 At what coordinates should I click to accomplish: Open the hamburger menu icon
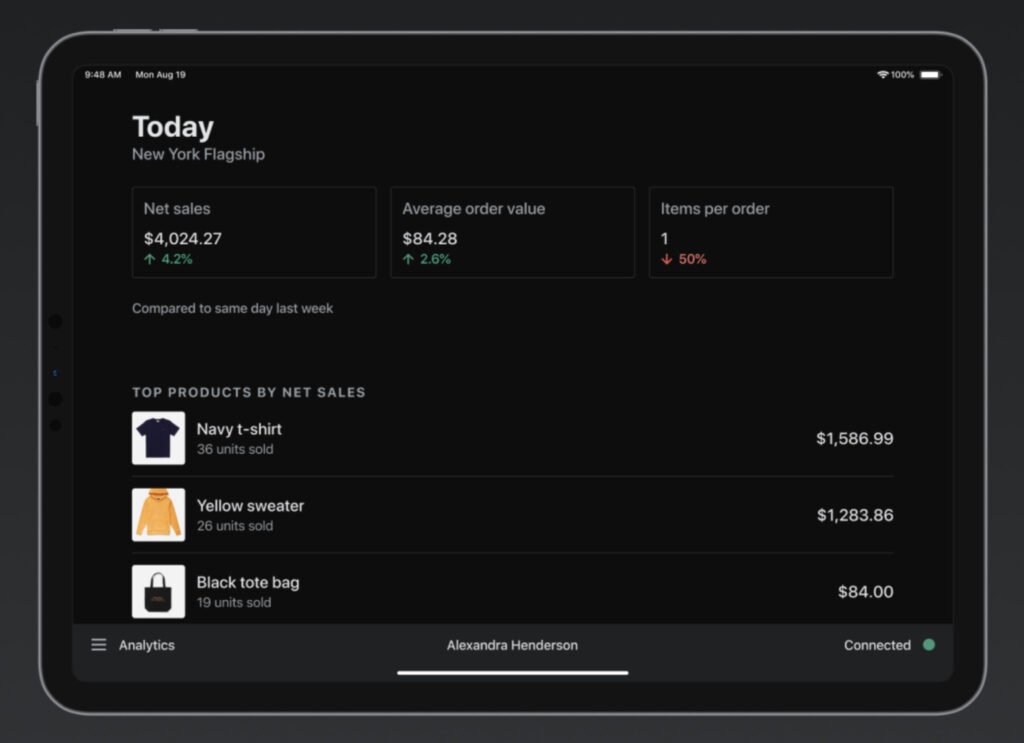point(99,645)
